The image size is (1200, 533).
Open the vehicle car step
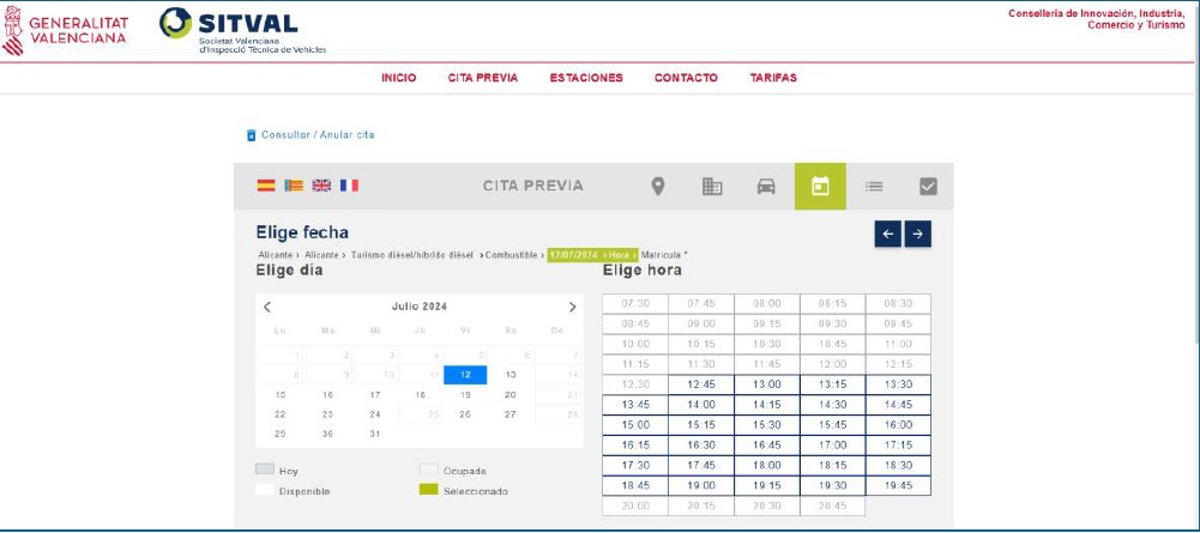766,186
